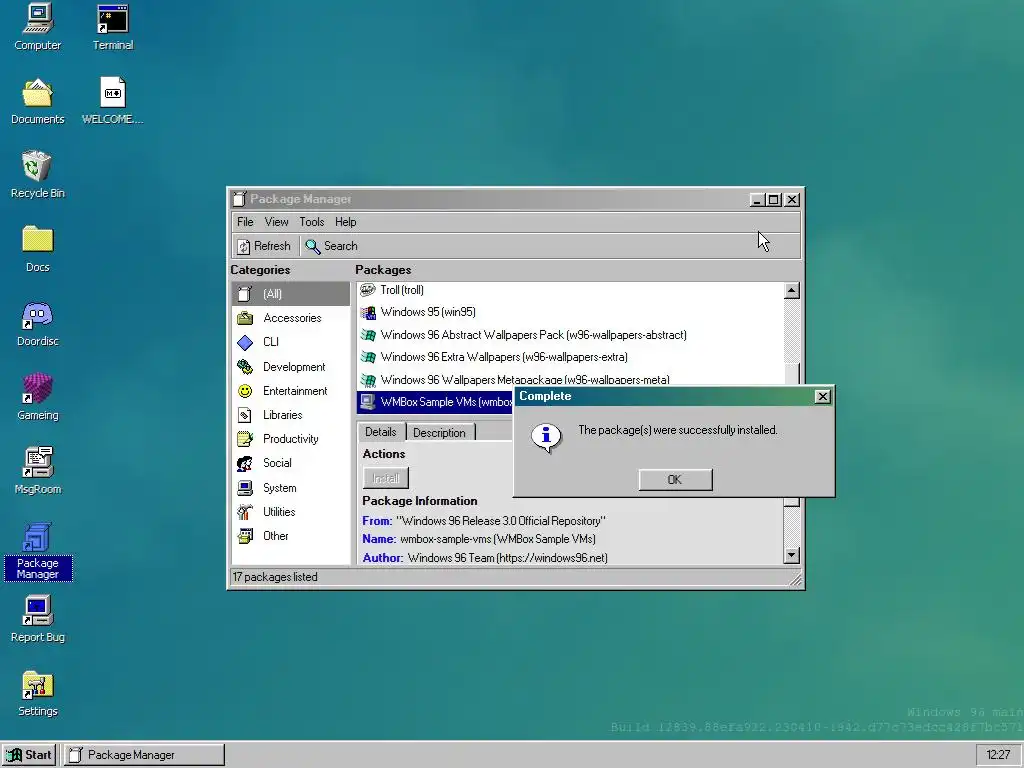Click the Entertainment smiley icon
1024x768 pixels.
[x=245, y=391]
